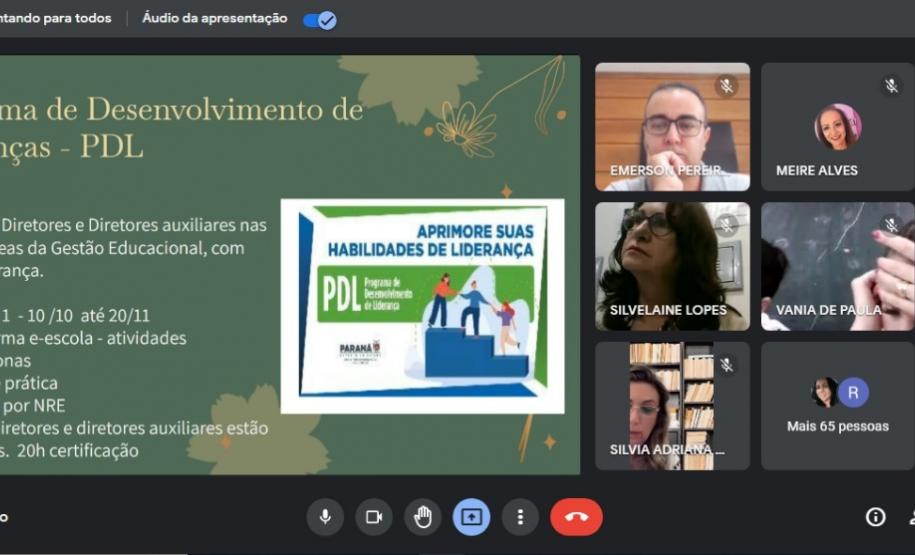Select Vania de Paula video tile
The width and height of the screenshot is (915, 555).
click(837, 266)
